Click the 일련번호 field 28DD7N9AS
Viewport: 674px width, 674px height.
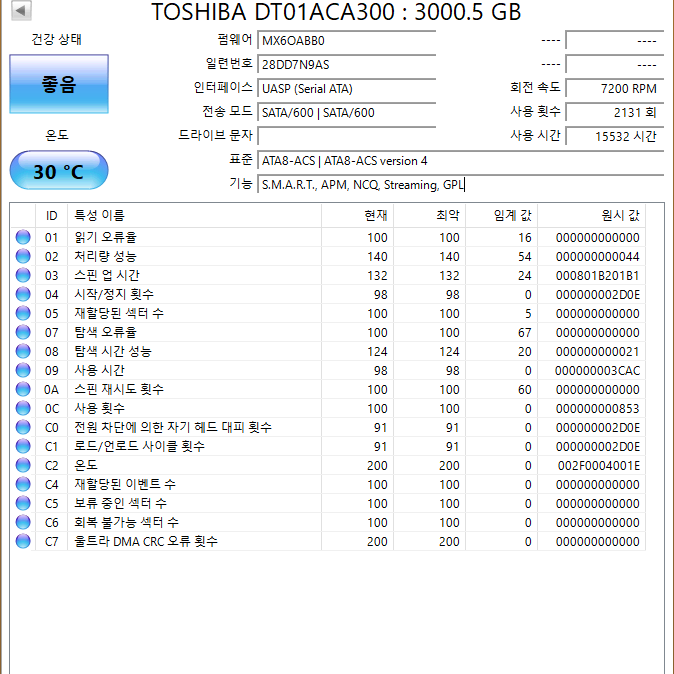(346, 64)
